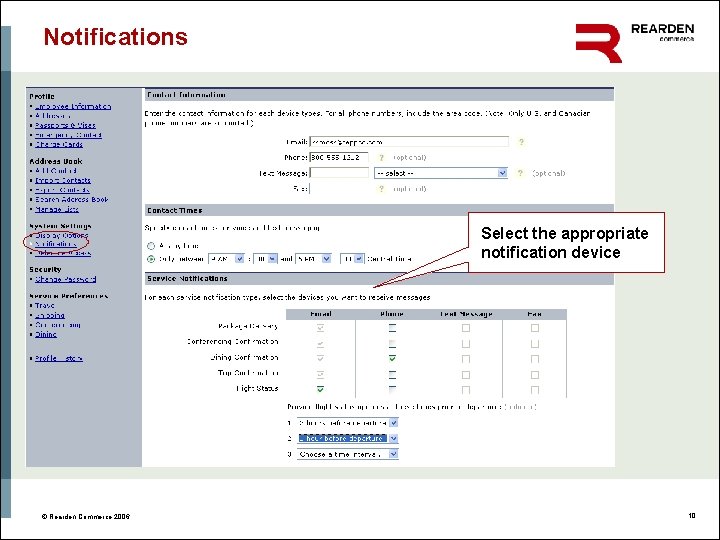Screen dimensions: 720x540
Task: Click the help question mark beside Email
Action: pos(521,142)
